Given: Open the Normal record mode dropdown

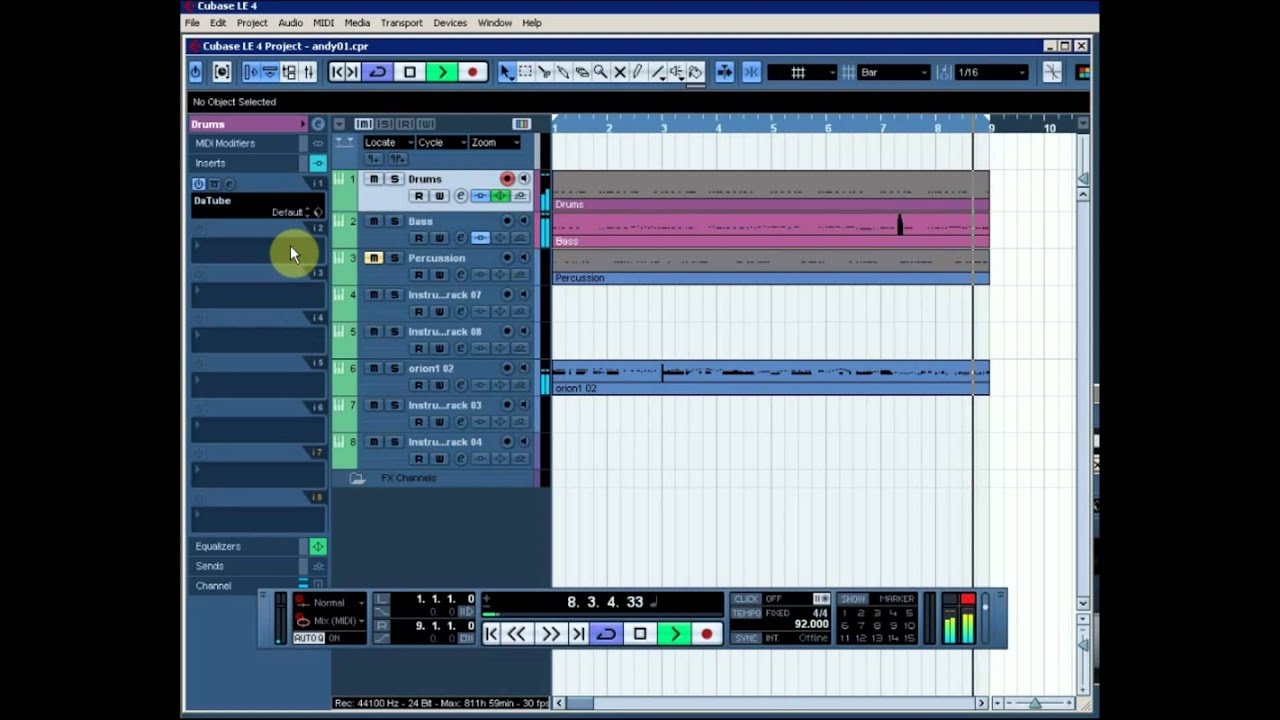Looking at the screenshot, I should [x=336, y=603].
